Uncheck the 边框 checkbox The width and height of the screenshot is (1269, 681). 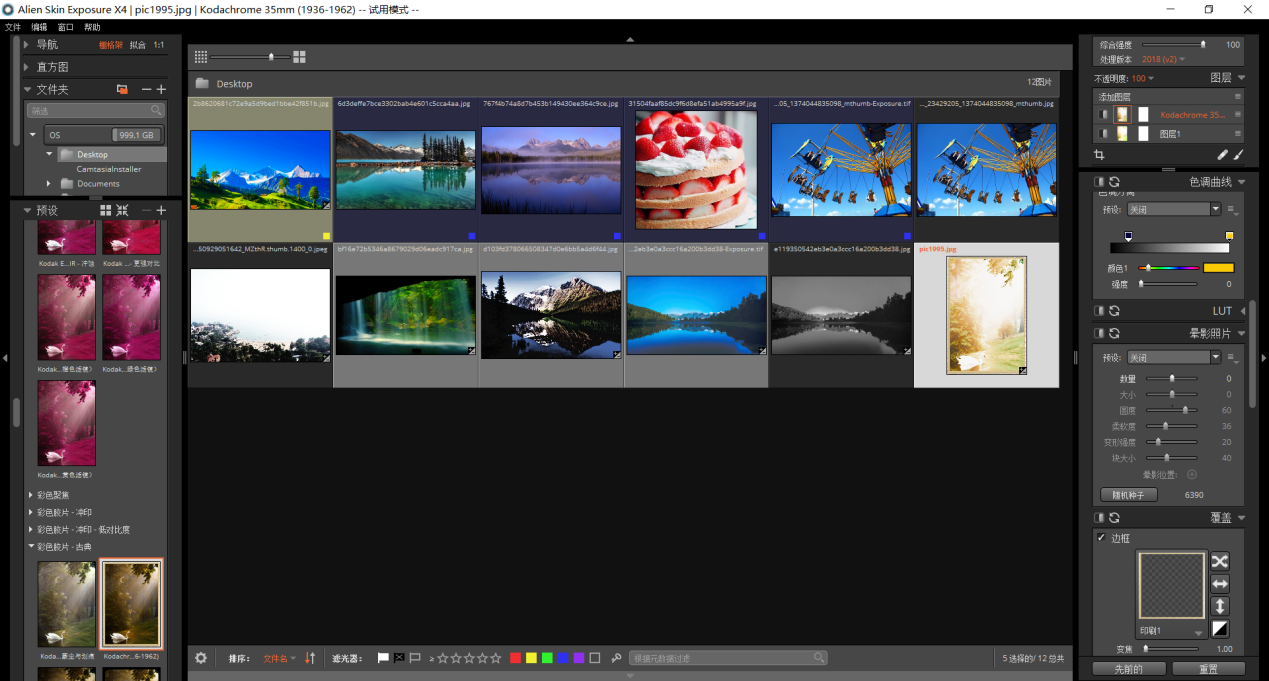[x=1101, y=538]
